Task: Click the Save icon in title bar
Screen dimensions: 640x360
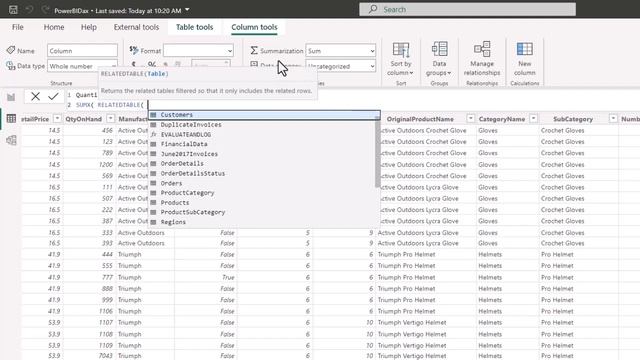Action: (x=13, y=10)
